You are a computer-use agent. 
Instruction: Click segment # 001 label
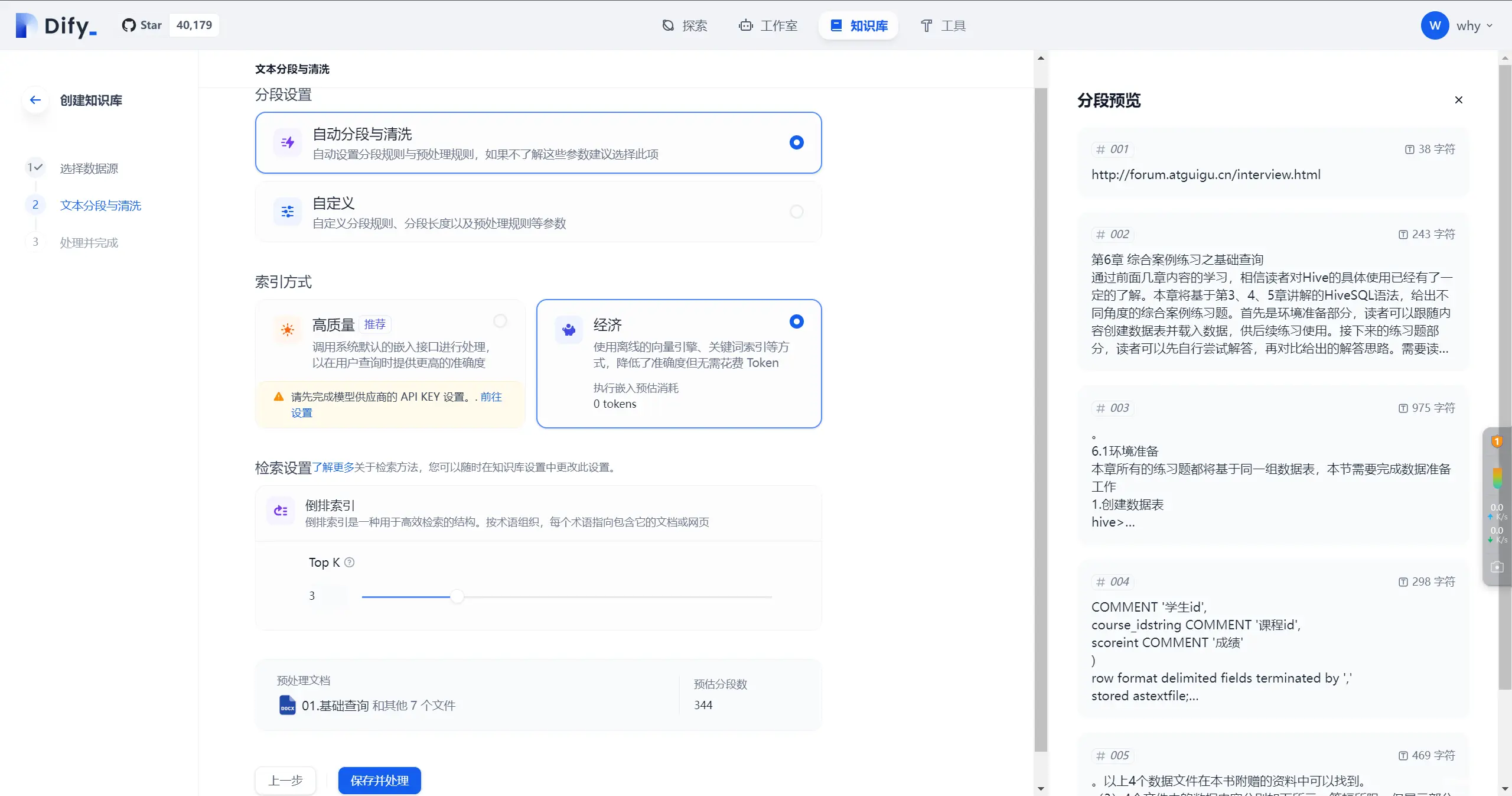click(1113, 150)
